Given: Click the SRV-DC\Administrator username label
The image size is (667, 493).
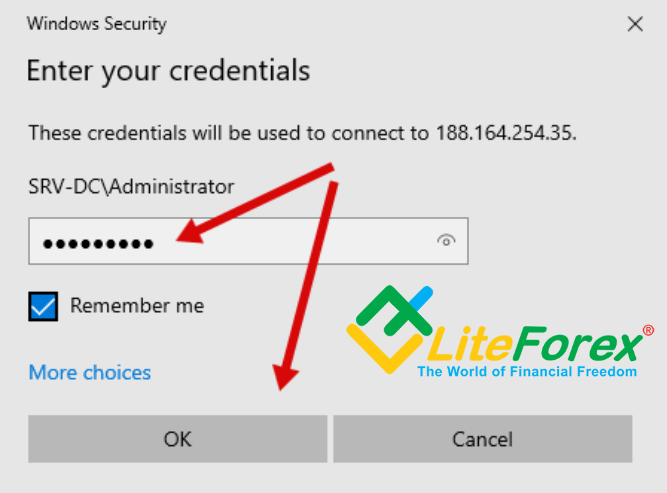Looking at the screenshot, I should 131,187.
